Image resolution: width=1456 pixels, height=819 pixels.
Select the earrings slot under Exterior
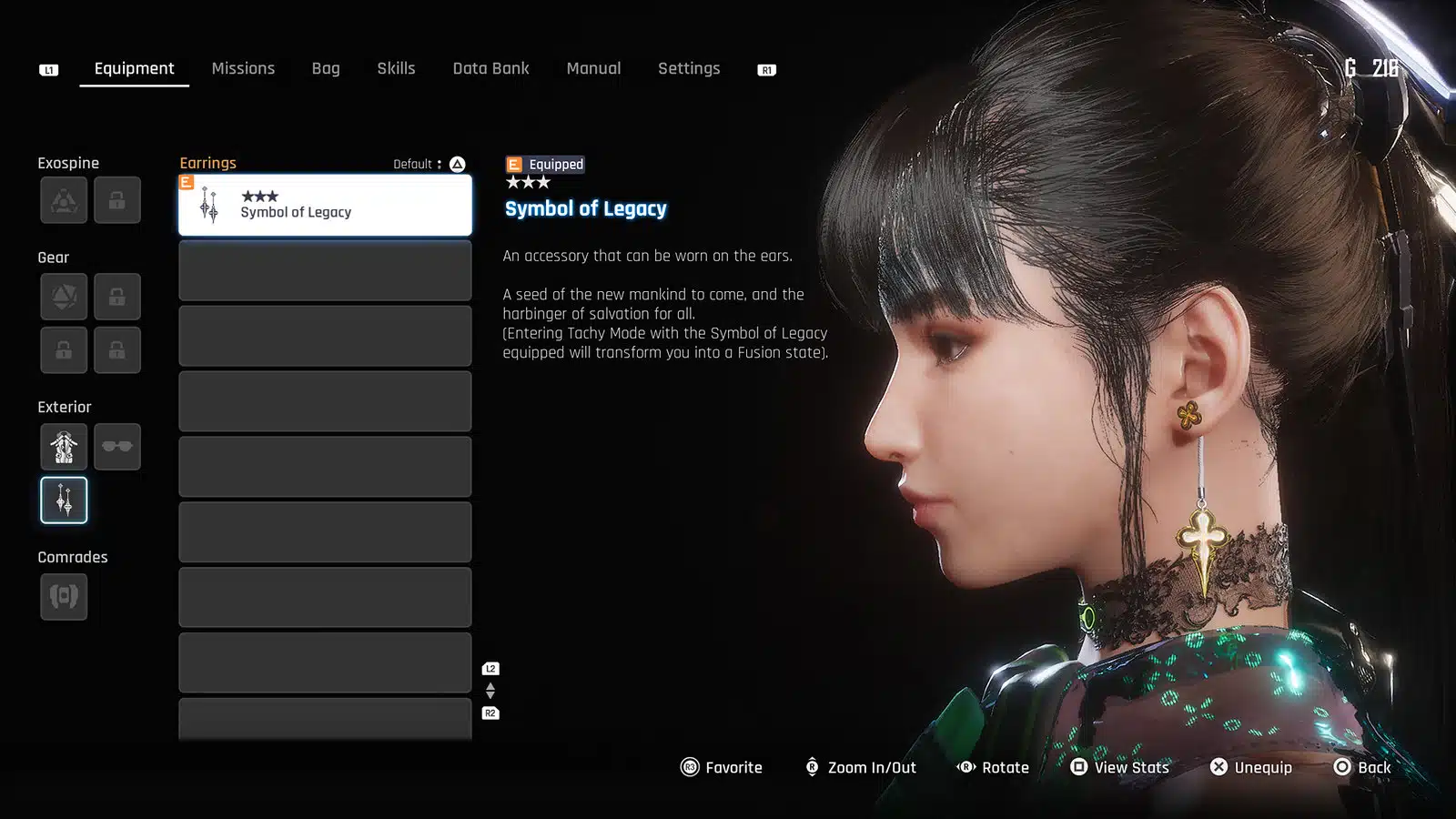click(x=64, y=500)
